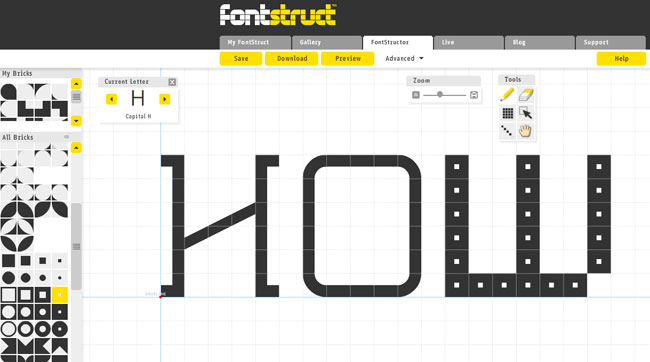Close the Current Letter panel
Viewport: 650px width, 362px height.
(172, 82)
